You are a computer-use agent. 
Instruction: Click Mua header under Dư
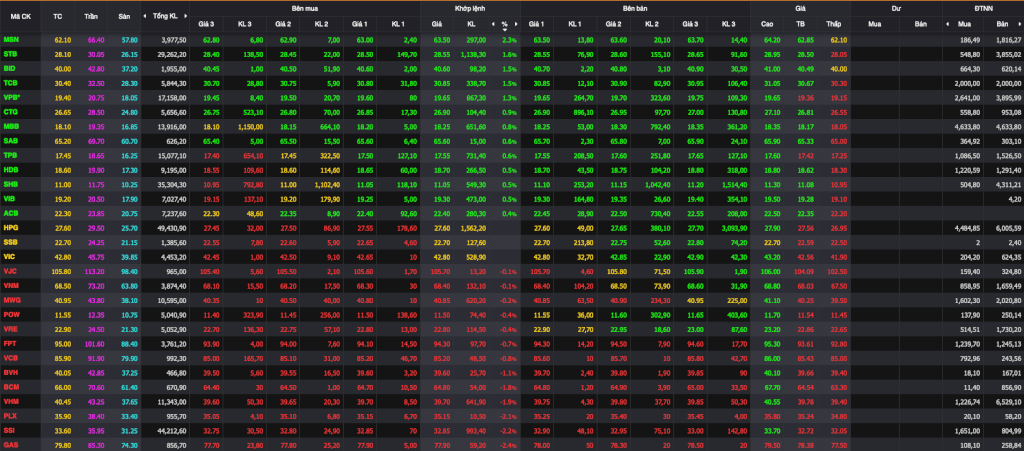874,24
